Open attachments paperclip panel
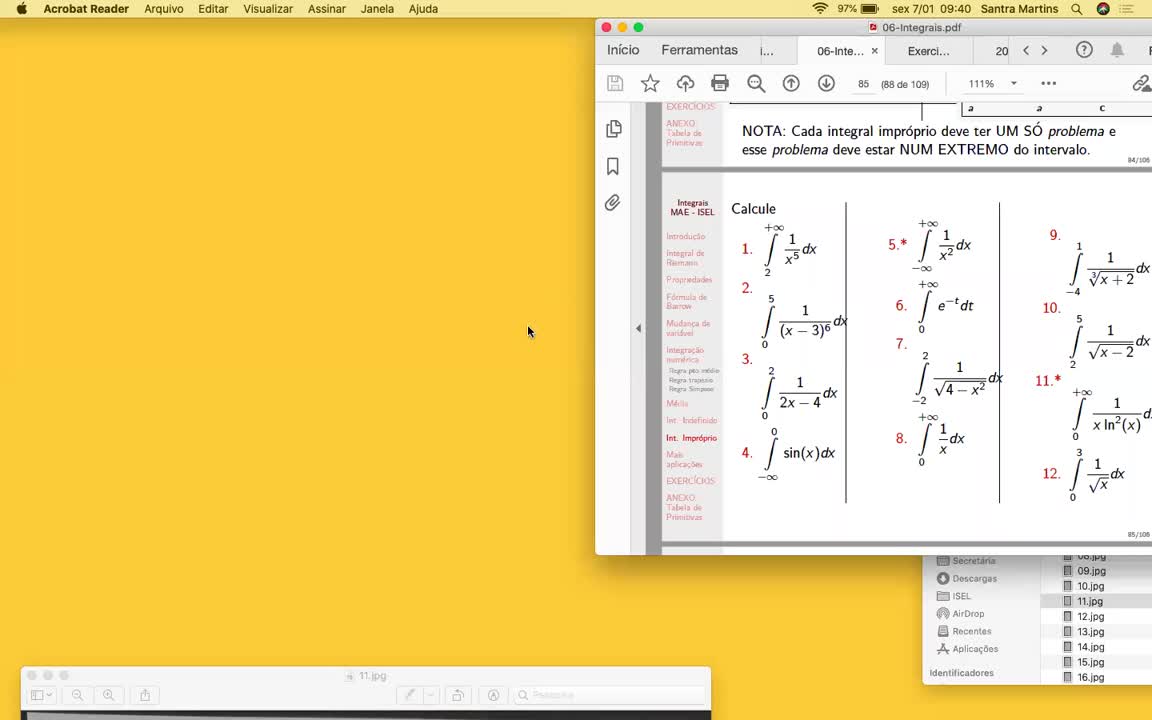 613,203
